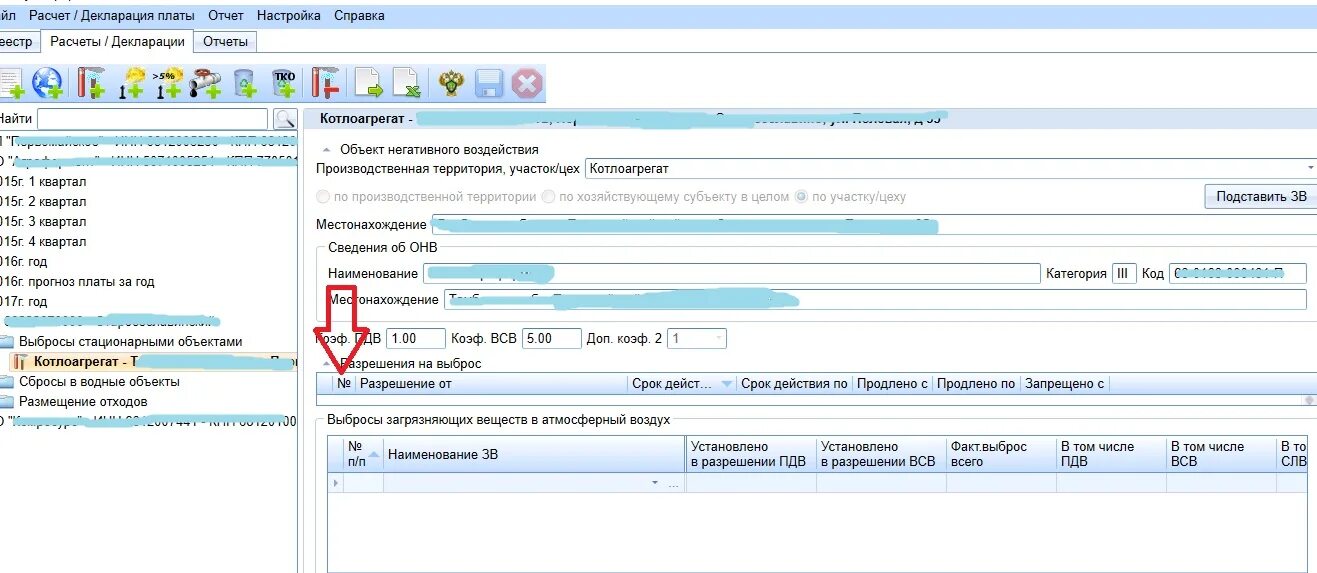Image resolution: width=1317 pixels, height=573 pixels.
Task: Open the Срок действия column filter arrow
Action: coord(726,384)
